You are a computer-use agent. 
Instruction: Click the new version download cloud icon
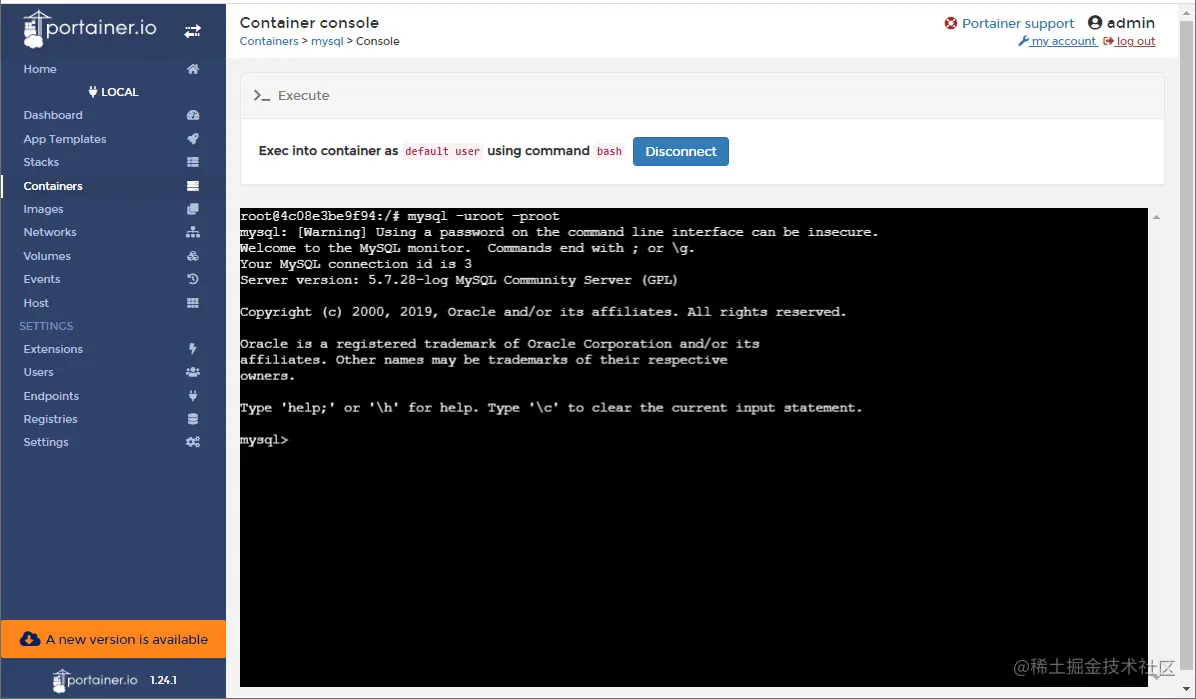tap(30, 639)
